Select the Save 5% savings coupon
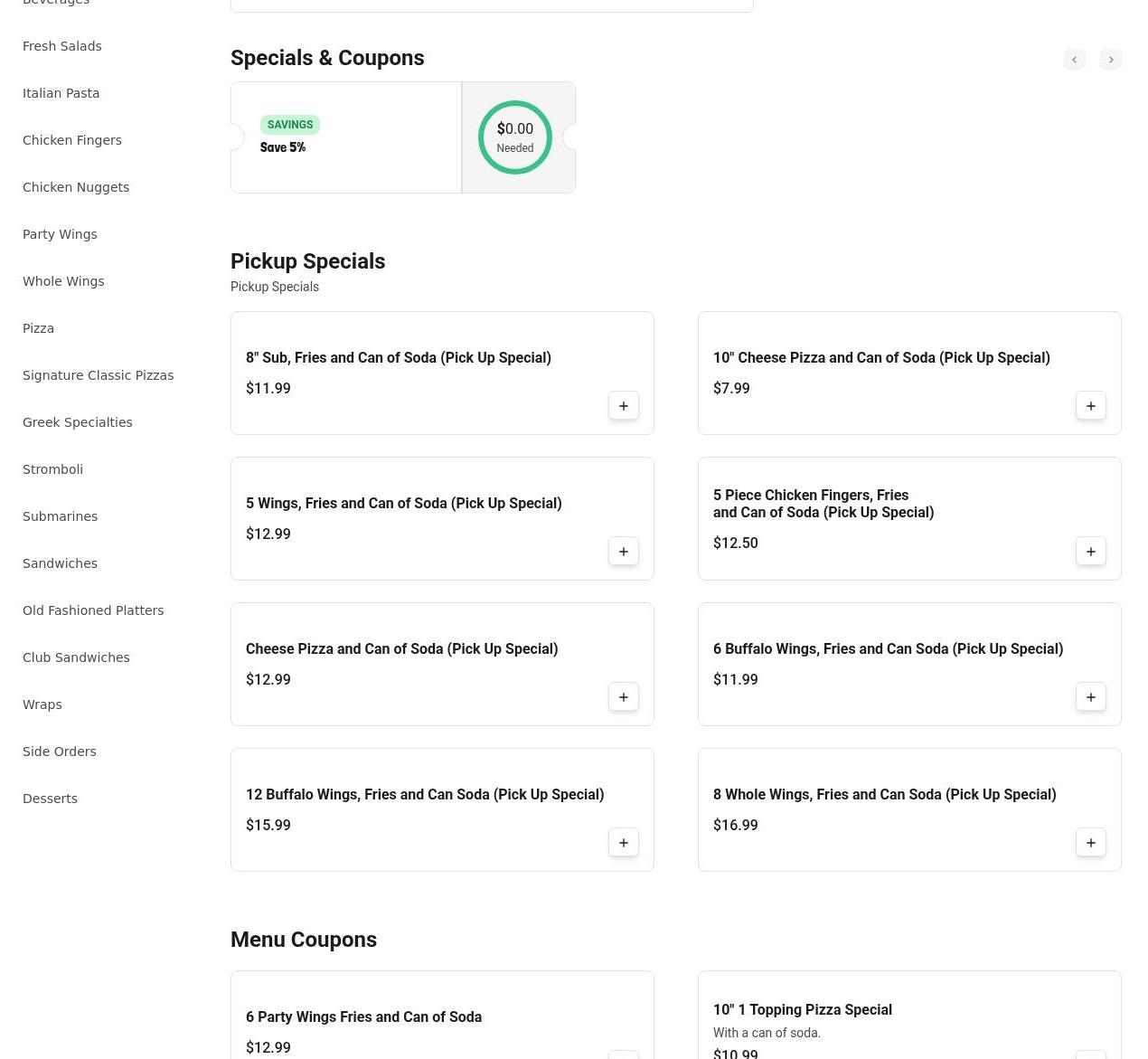This screenshot has height=1059, width=1148. pyautogui.click(x=346, y=137)
